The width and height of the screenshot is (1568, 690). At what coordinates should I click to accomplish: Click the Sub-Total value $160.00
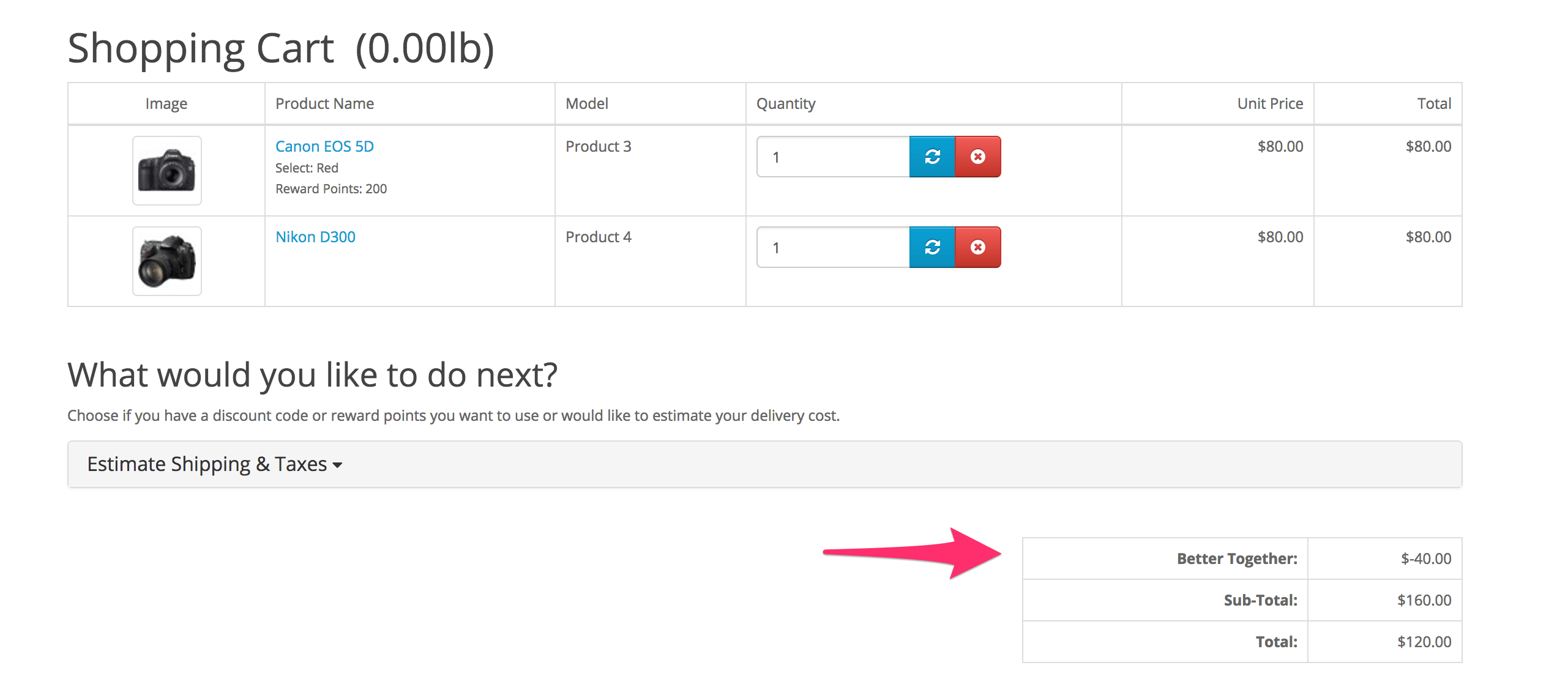click(1424, 600)
